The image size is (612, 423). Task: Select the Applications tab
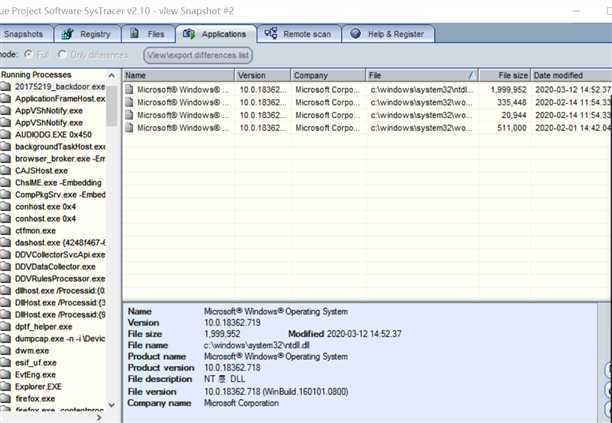point(216,34)
